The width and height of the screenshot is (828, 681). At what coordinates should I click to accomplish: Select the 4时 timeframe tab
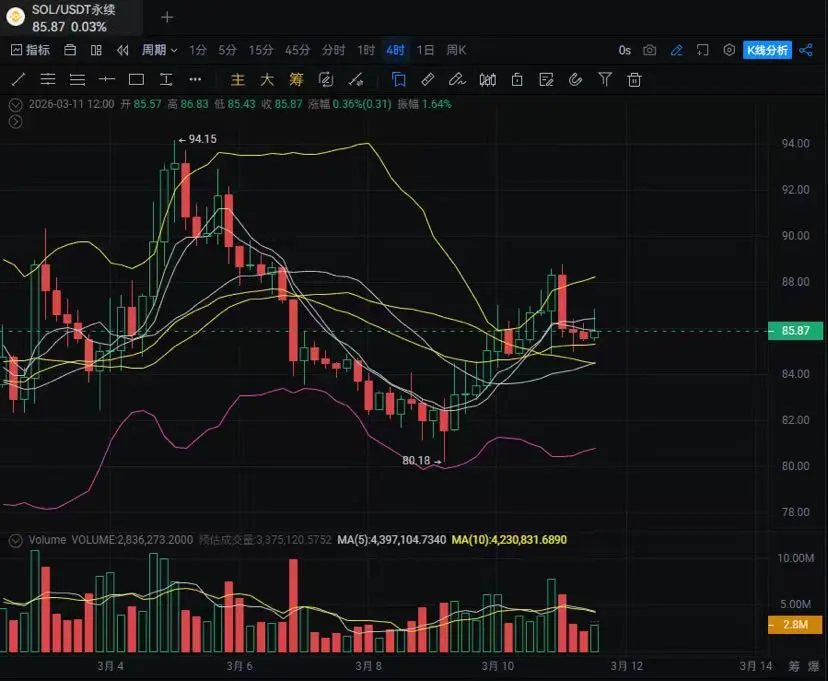tap(396, 50)
